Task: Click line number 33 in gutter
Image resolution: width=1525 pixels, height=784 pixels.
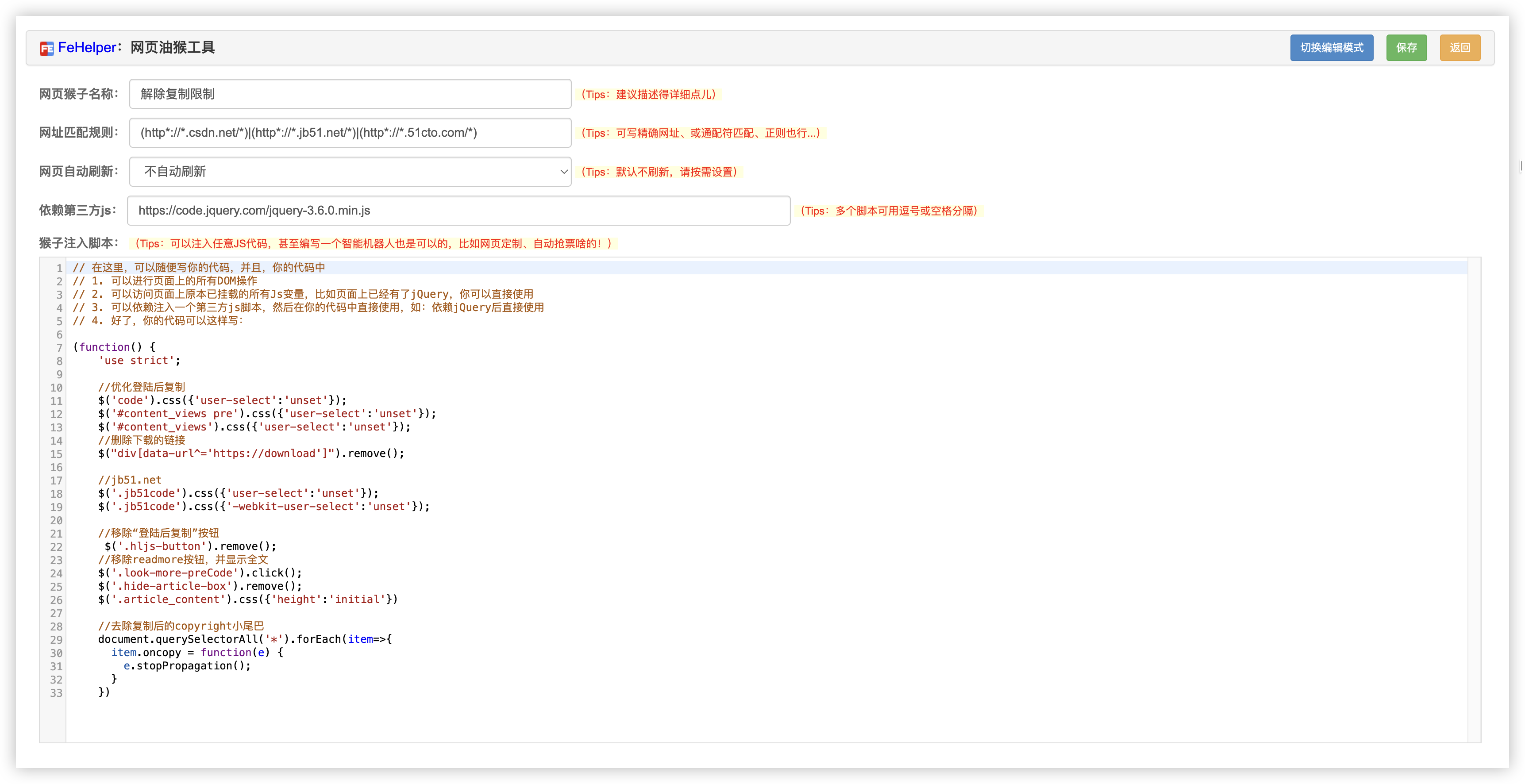Action: pyautogui.click(x=56, y=693)
